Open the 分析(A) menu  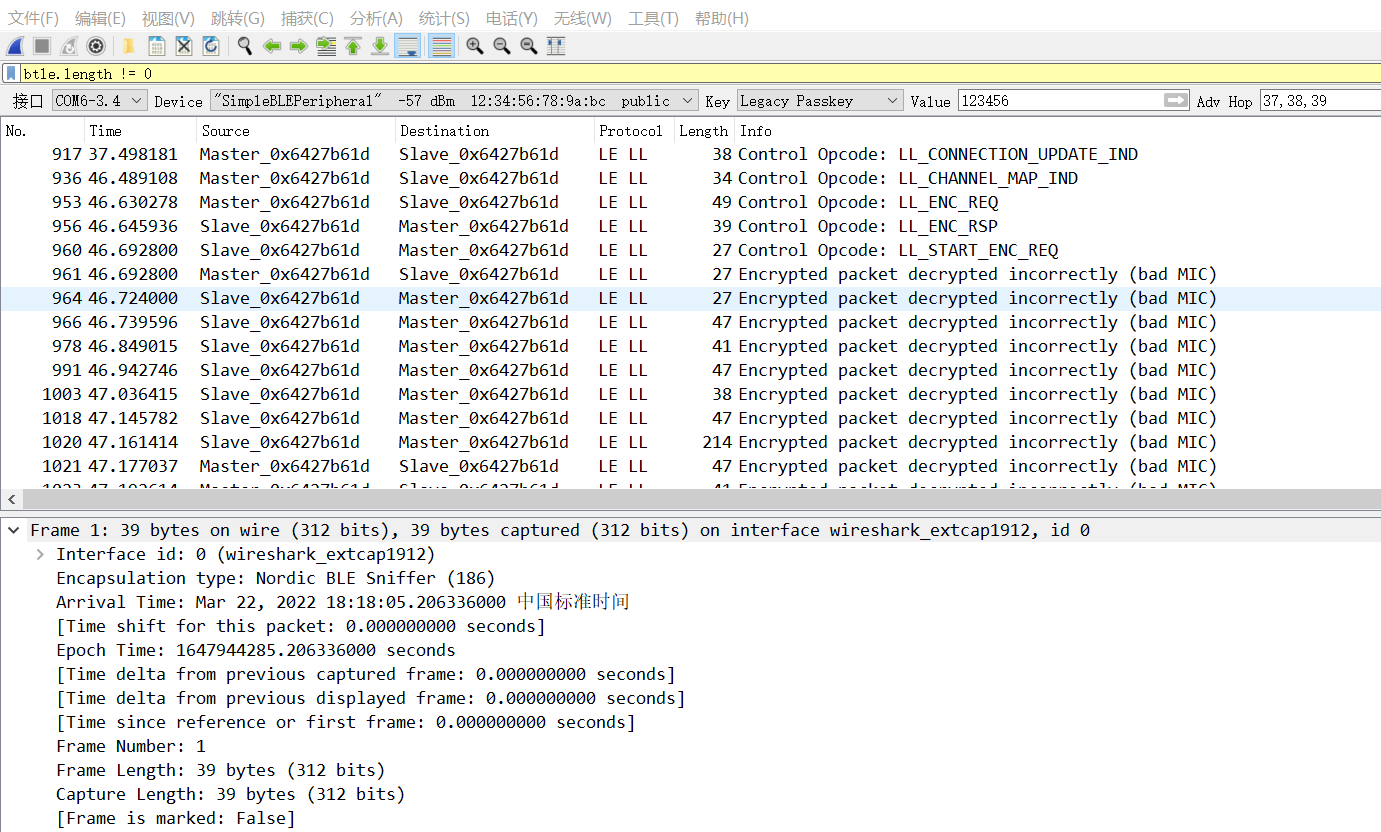coord(376,18)
